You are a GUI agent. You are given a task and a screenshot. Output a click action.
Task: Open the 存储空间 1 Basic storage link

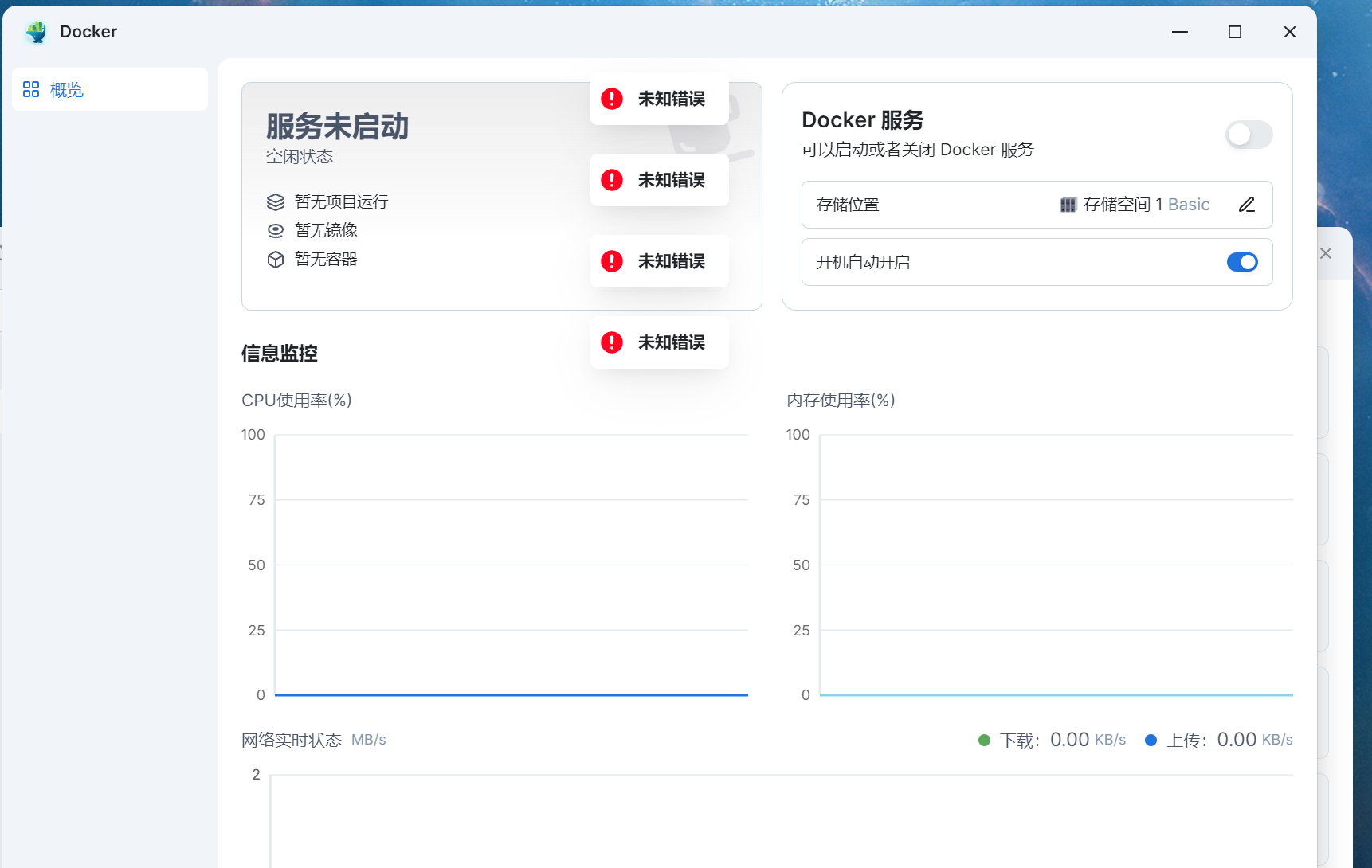point(1145,205)
